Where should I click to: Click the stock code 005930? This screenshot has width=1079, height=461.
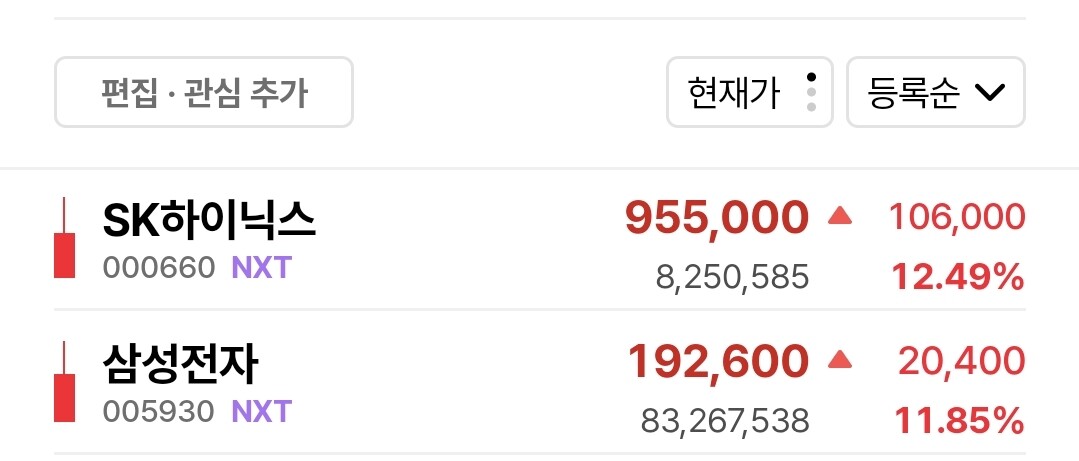158,411
